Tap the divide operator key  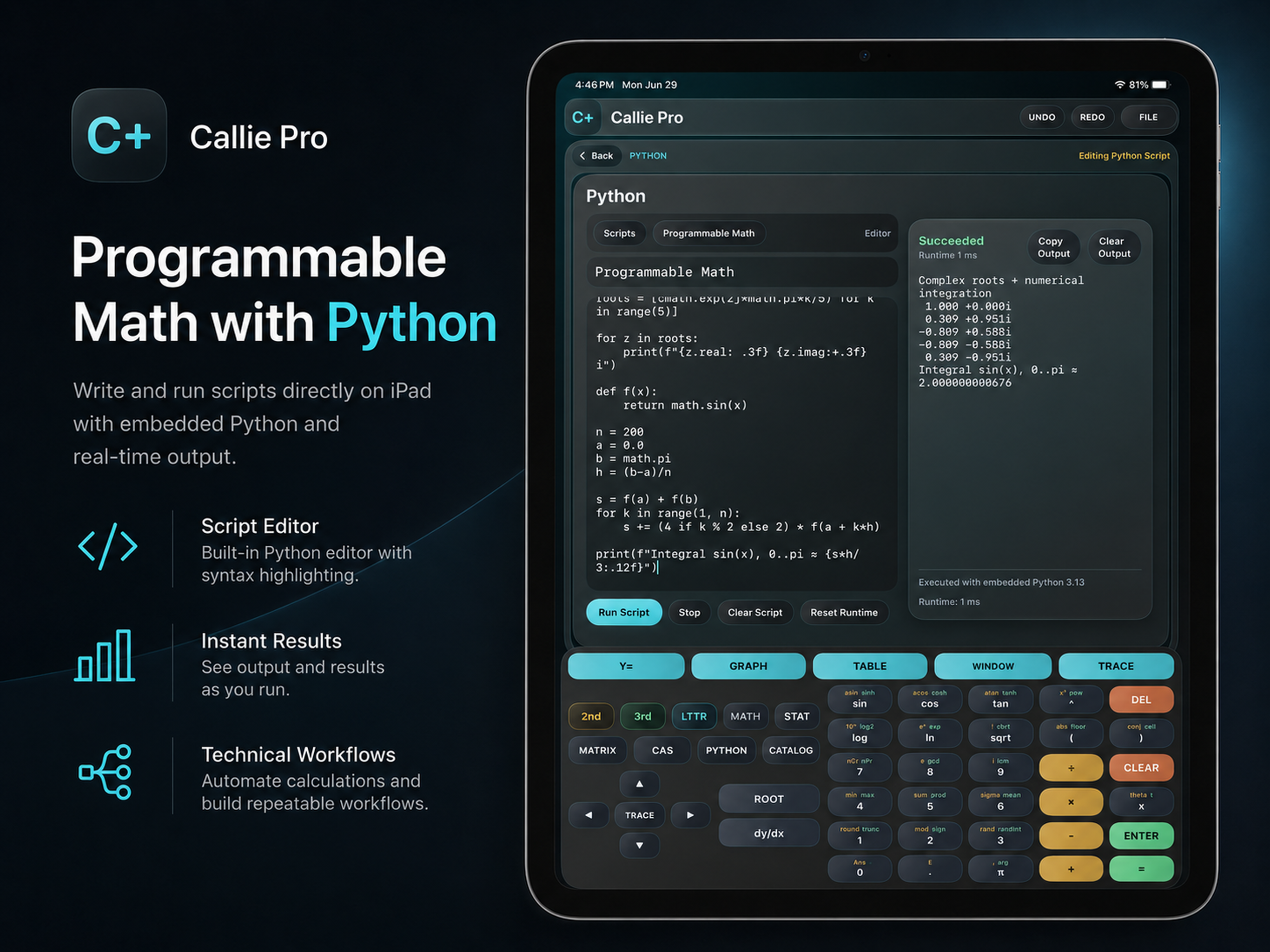coord(1071,767)
